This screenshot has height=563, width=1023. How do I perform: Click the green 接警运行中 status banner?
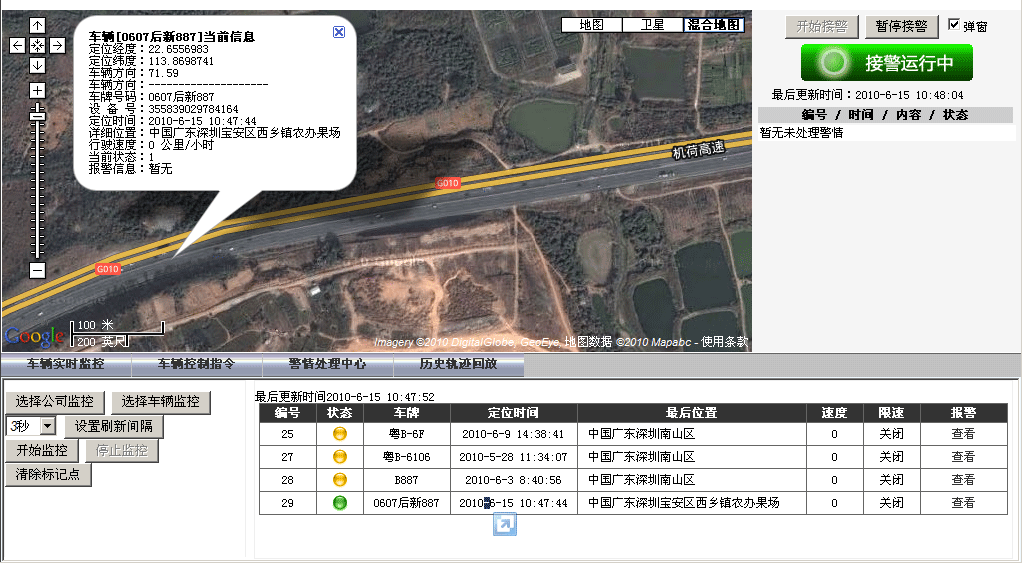(x=887, y=63)
